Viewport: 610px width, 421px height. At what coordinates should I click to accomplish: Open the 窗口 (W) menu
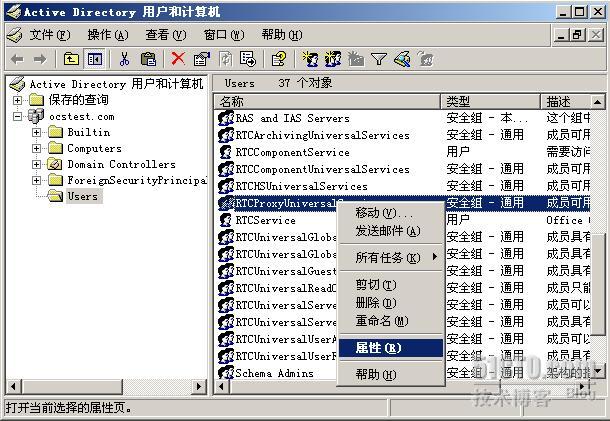point(224,35)
